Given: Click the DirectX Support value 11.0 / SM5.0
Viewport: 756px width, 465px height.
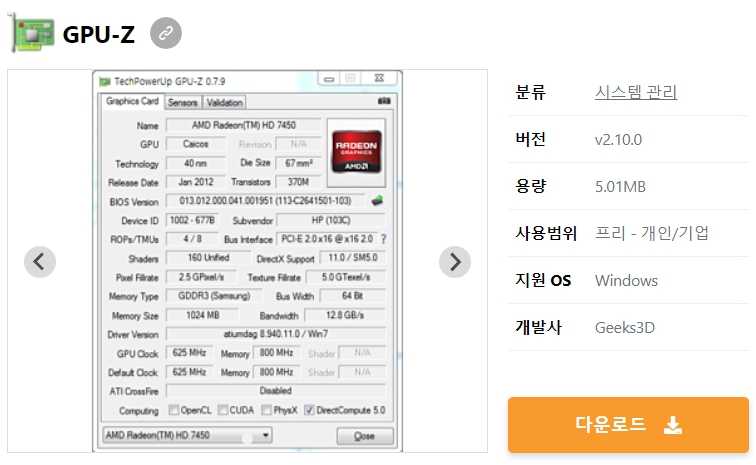Looking at the screenshot, I should coord(352,258).
